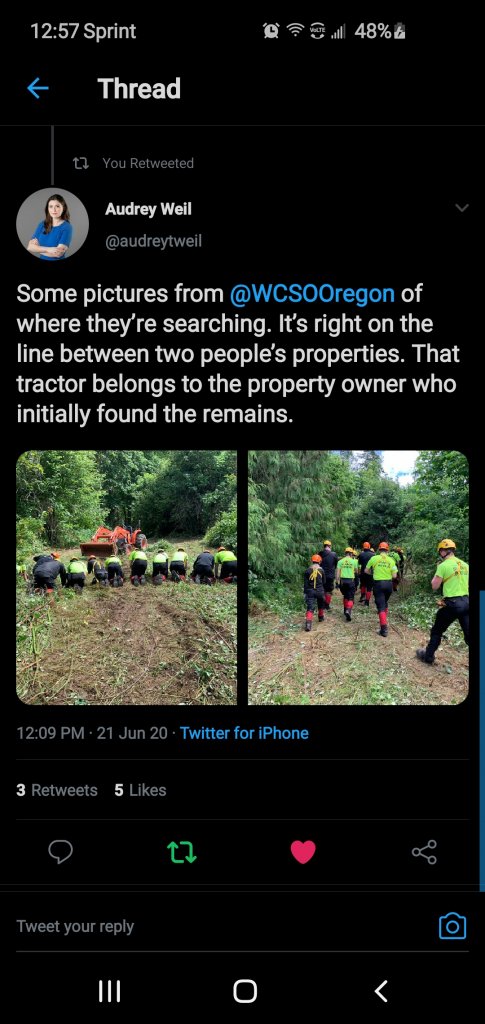This screenshot has width=485, height=1024.
Task: View the 5 Likes list
Action: coord(140,790)
